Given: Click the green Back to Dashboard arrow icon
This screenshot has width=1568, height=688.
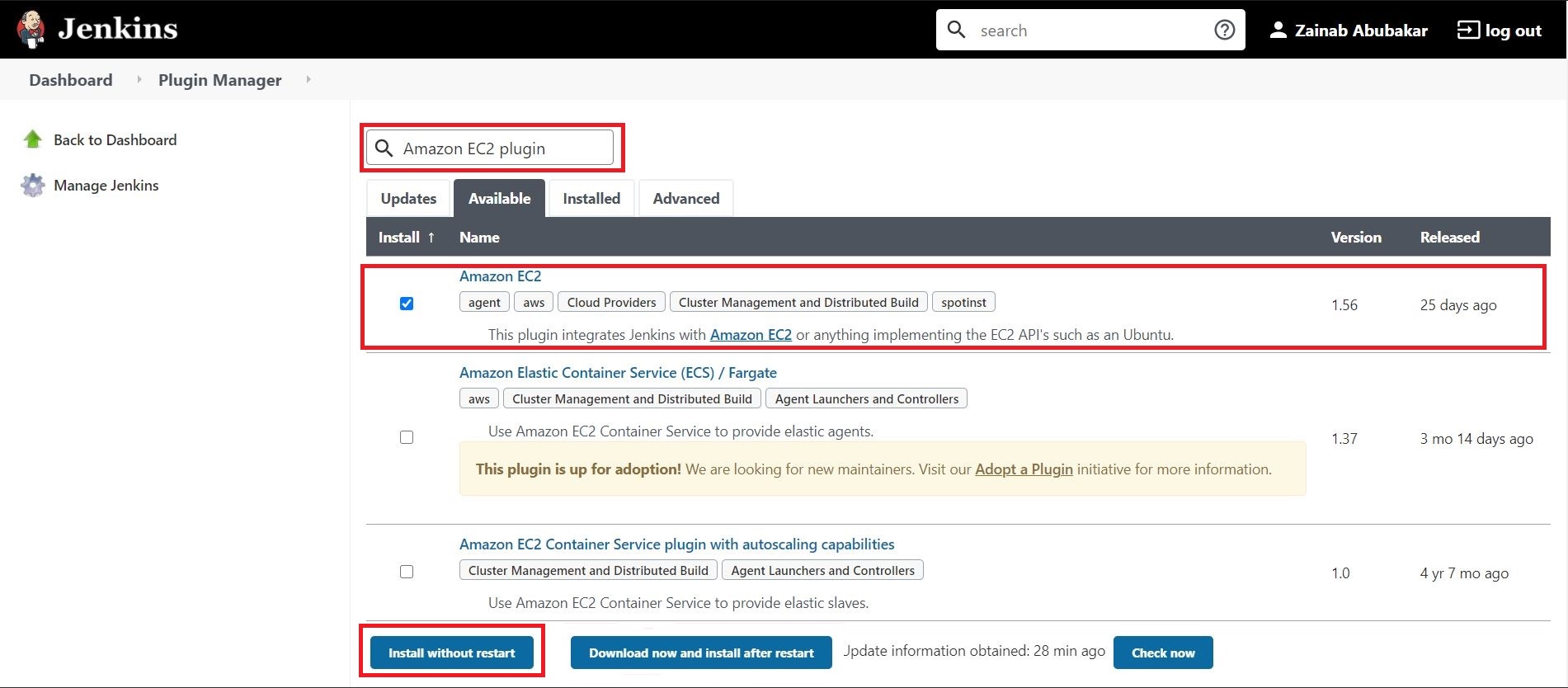Looking at the screenshot, I should tap(33, 139).
